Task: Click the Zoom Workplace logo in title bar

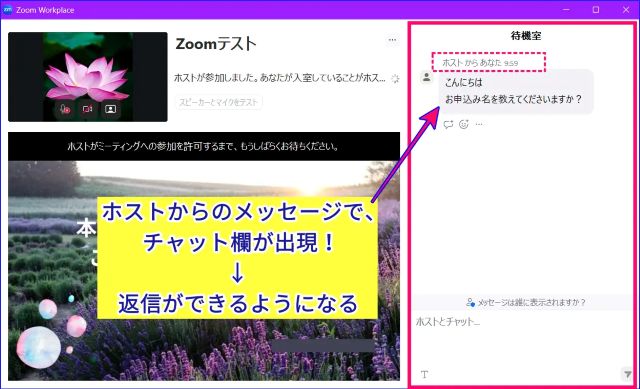Action: [x=7, y=9]
